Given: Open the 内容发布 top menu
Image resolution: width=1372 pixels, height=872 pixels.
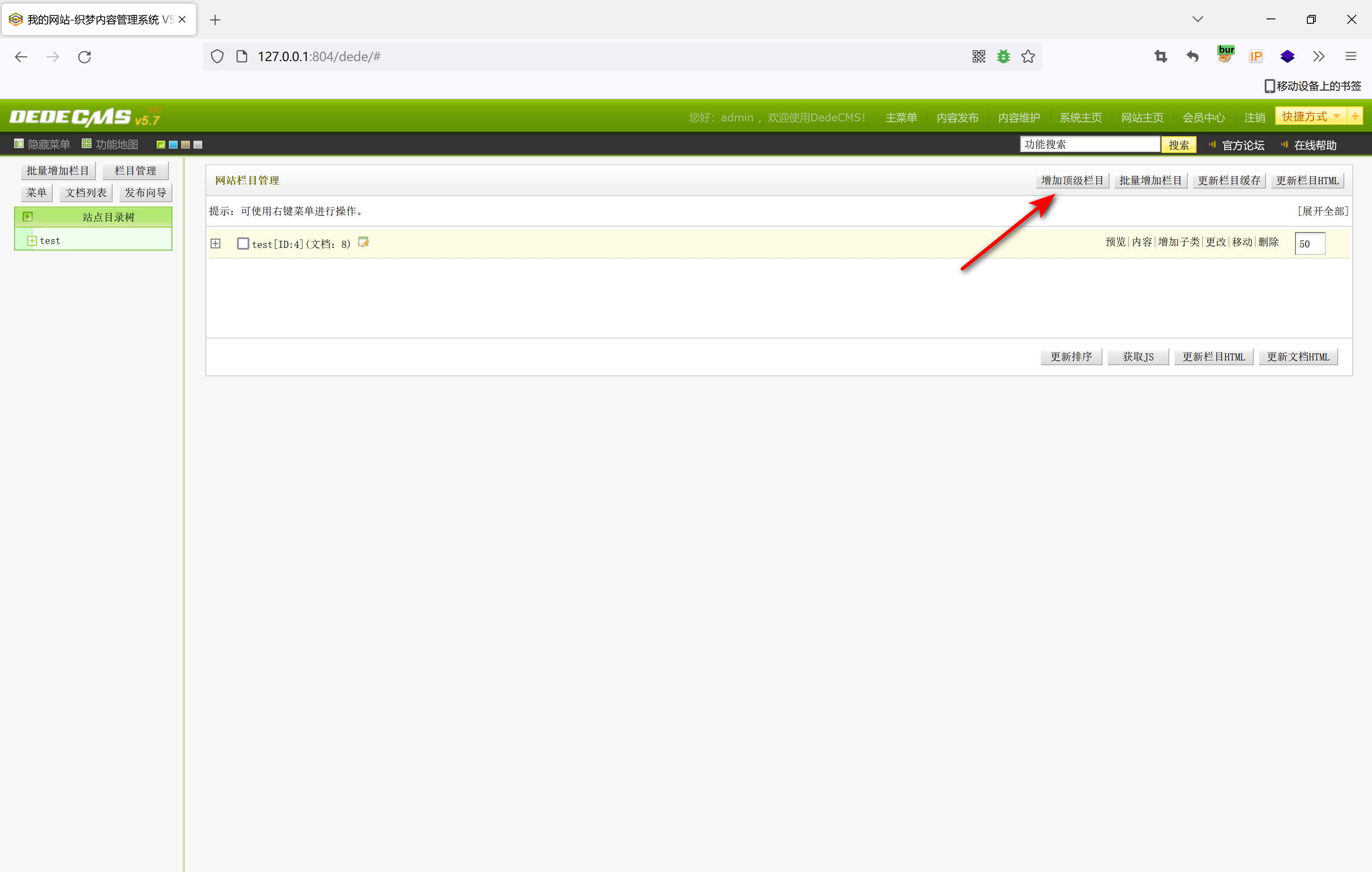Looking at the screenshot, I should tap(957, 117).
